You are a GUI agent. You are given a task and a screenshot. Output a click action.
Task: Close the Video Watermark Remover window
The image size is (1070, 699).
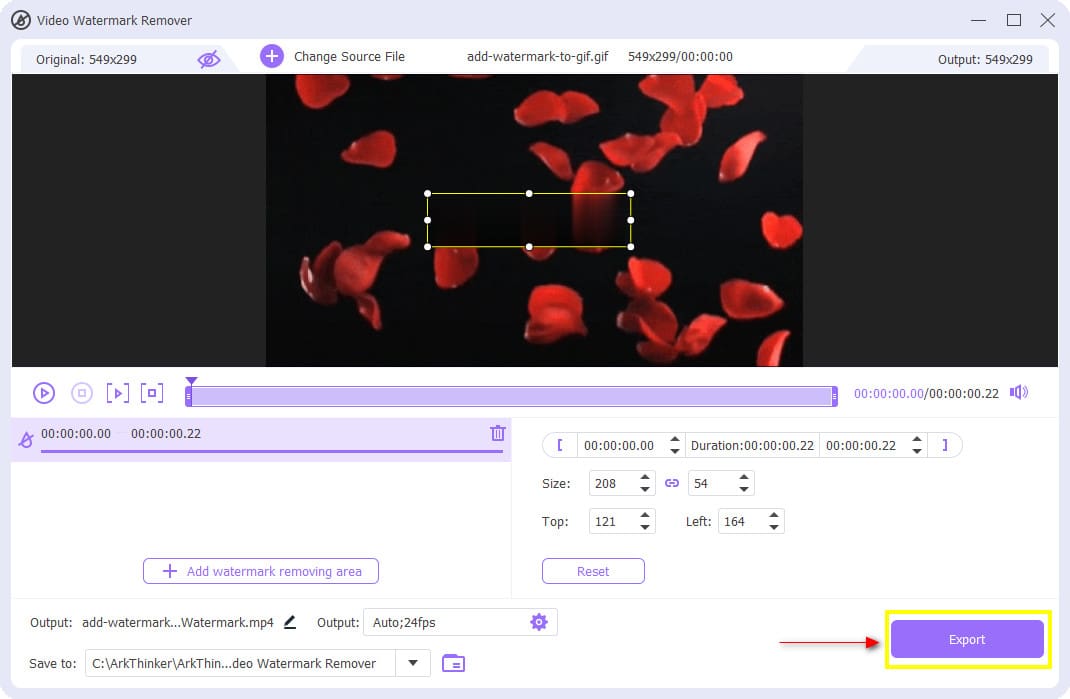click(x=1047, y=20)
